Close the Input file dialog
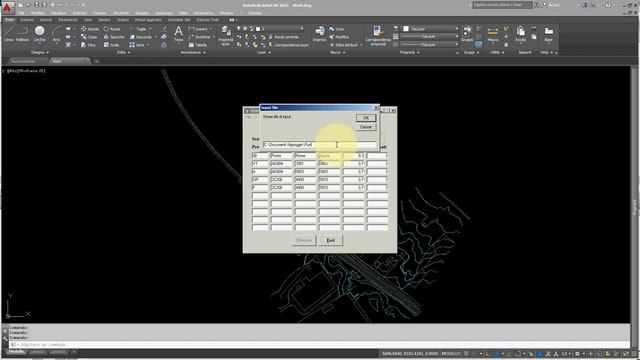 376,108
